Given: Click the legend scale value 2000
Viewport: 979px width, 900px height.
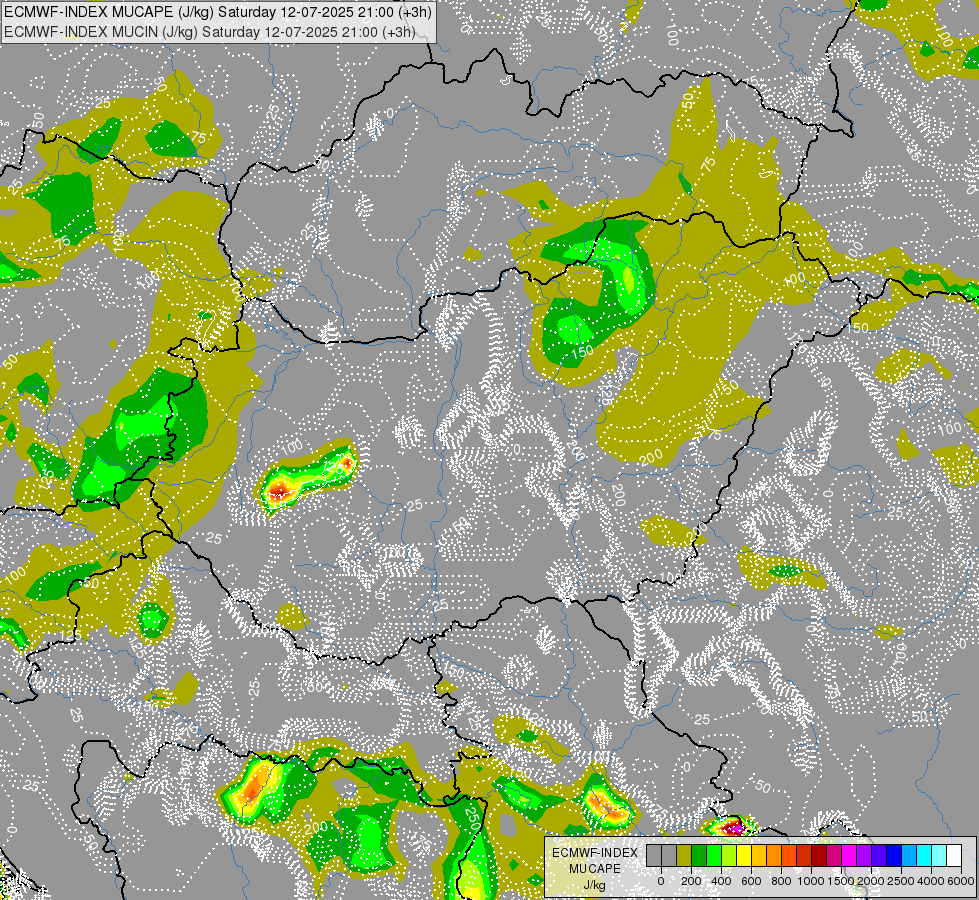Looking at the screenshot, I should 872,881.
